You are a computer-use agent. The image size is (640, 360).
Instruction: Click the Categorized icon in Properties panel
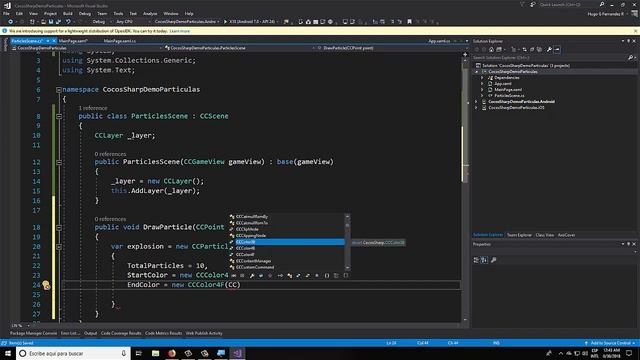pos(476,260)
